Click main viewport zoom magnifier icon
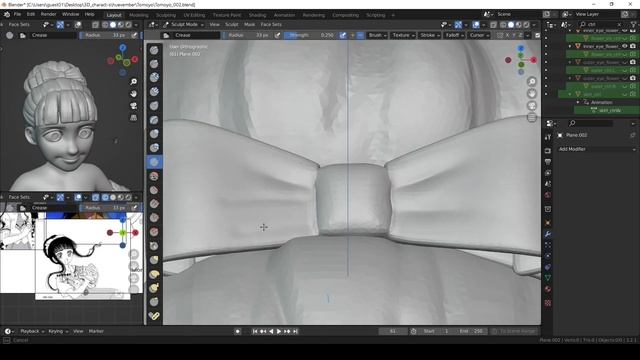The width and height of the screenshot is (640, 360). (532, 82)
